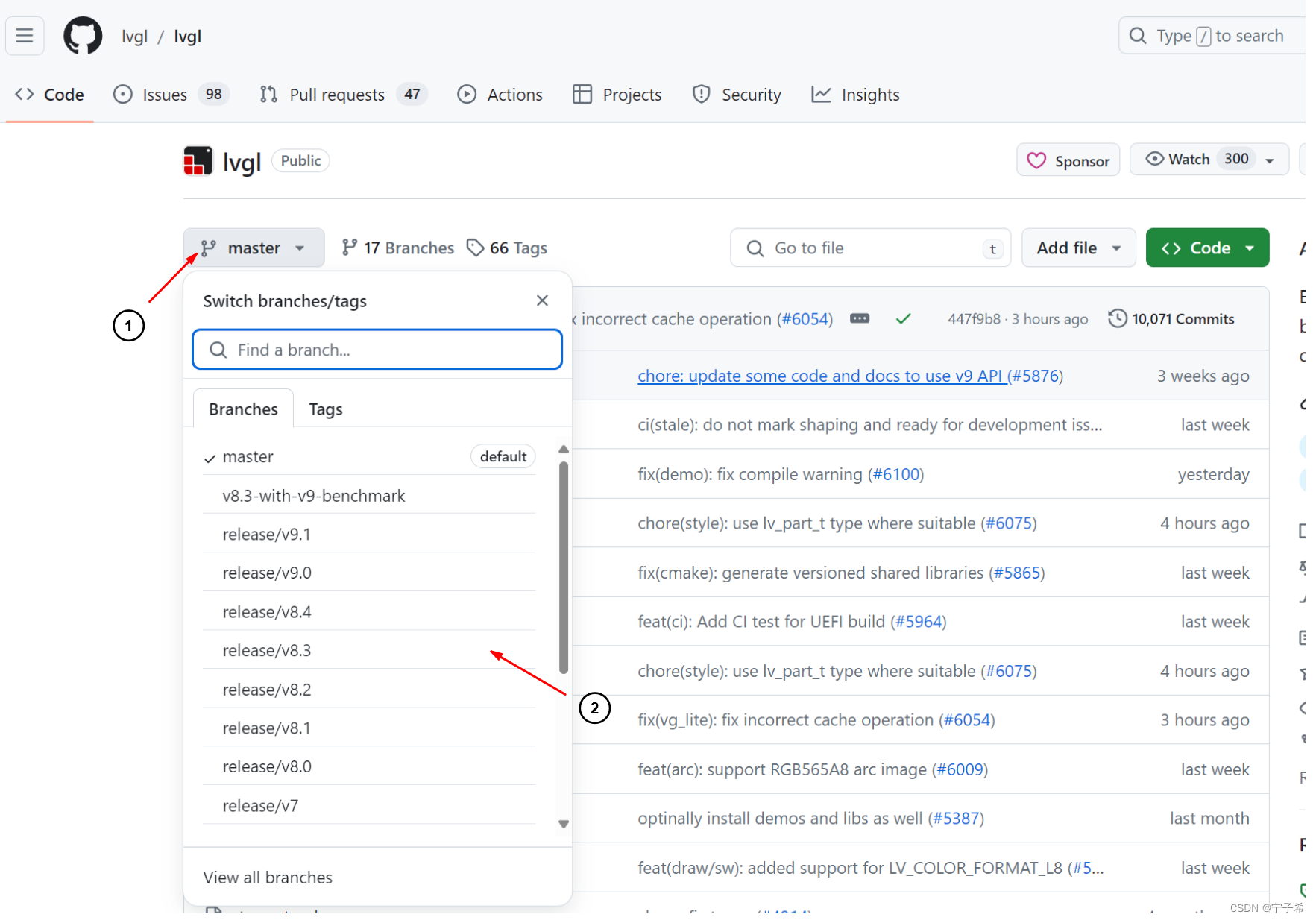Click the green check status icon
The width and height of the screenshot is (1316, 920).
click(903, 319)
